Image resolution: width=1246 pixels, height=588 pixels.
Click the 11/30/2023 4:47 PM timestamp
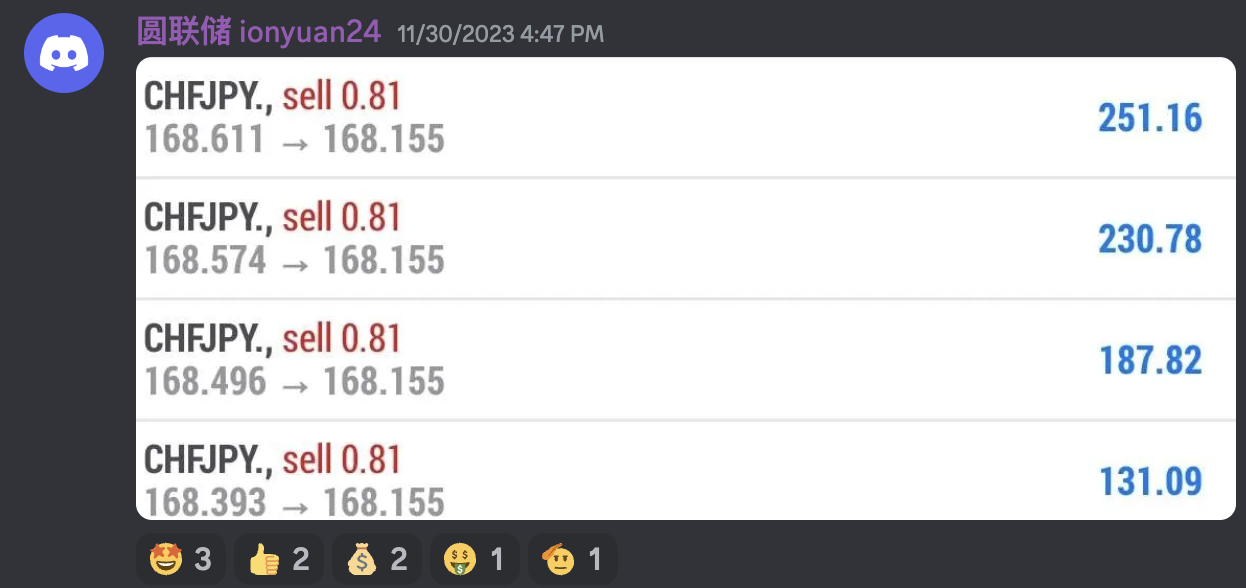click(500, 34)
